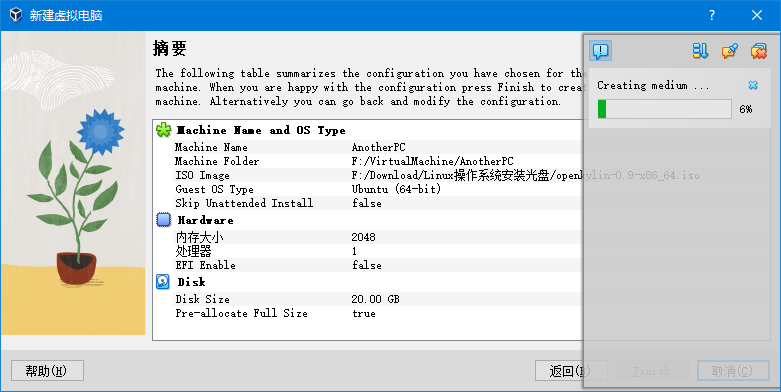Cancel the Creating medium progress
Viewport: 781px width, 392px height.
(753, 85)
